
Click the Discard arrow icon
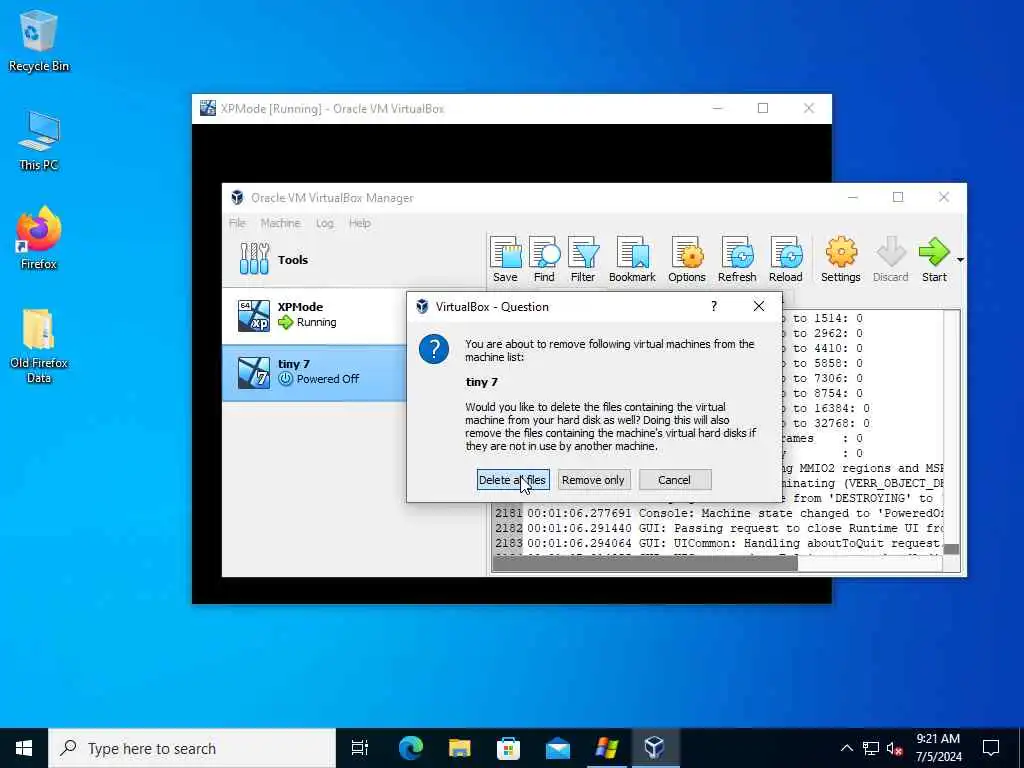coord(891,259)
